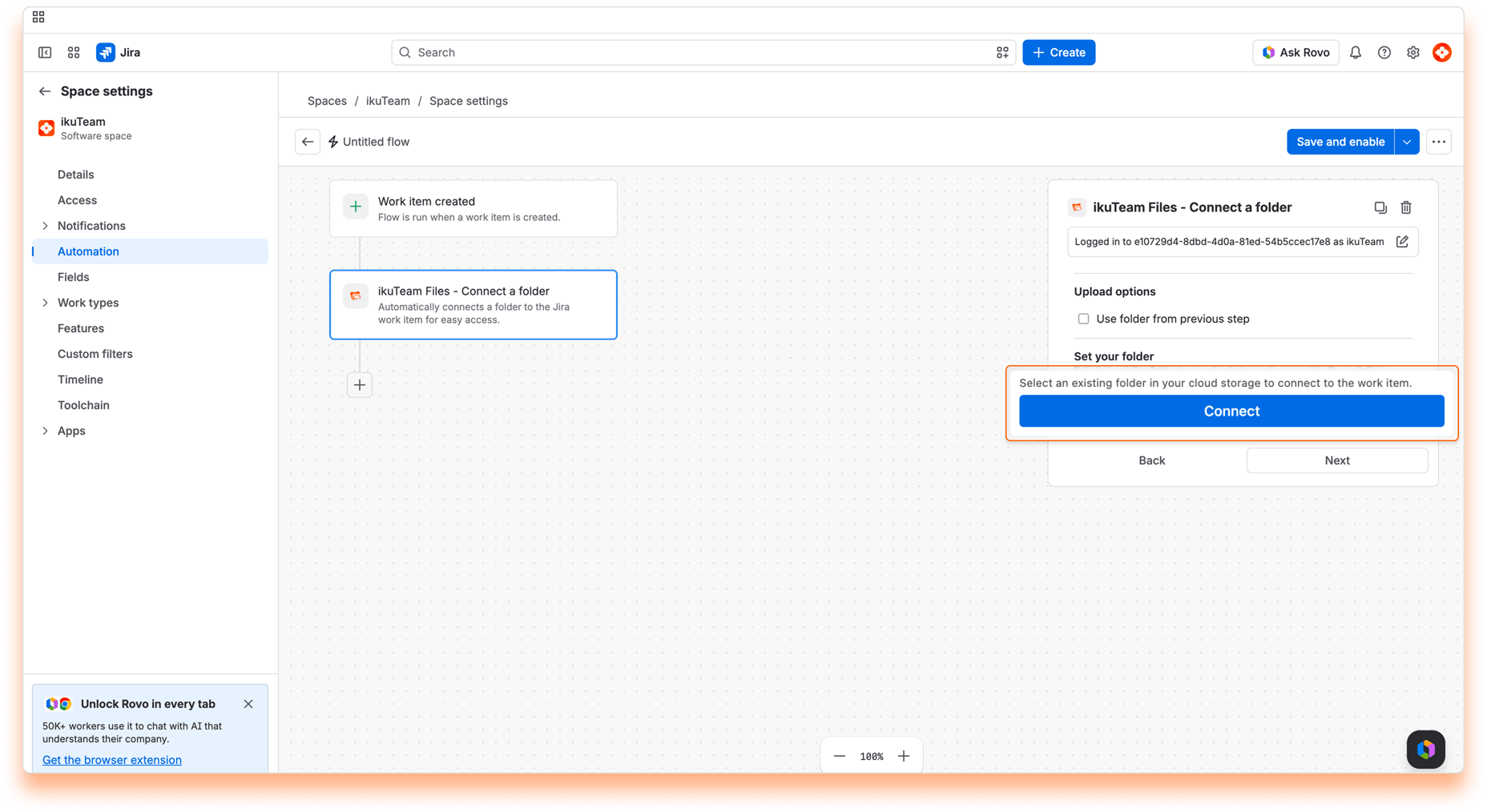The image size is (1487, 812).
Task: Open notifications bell
Action: pyautogui.click(x=1355, y=53)
